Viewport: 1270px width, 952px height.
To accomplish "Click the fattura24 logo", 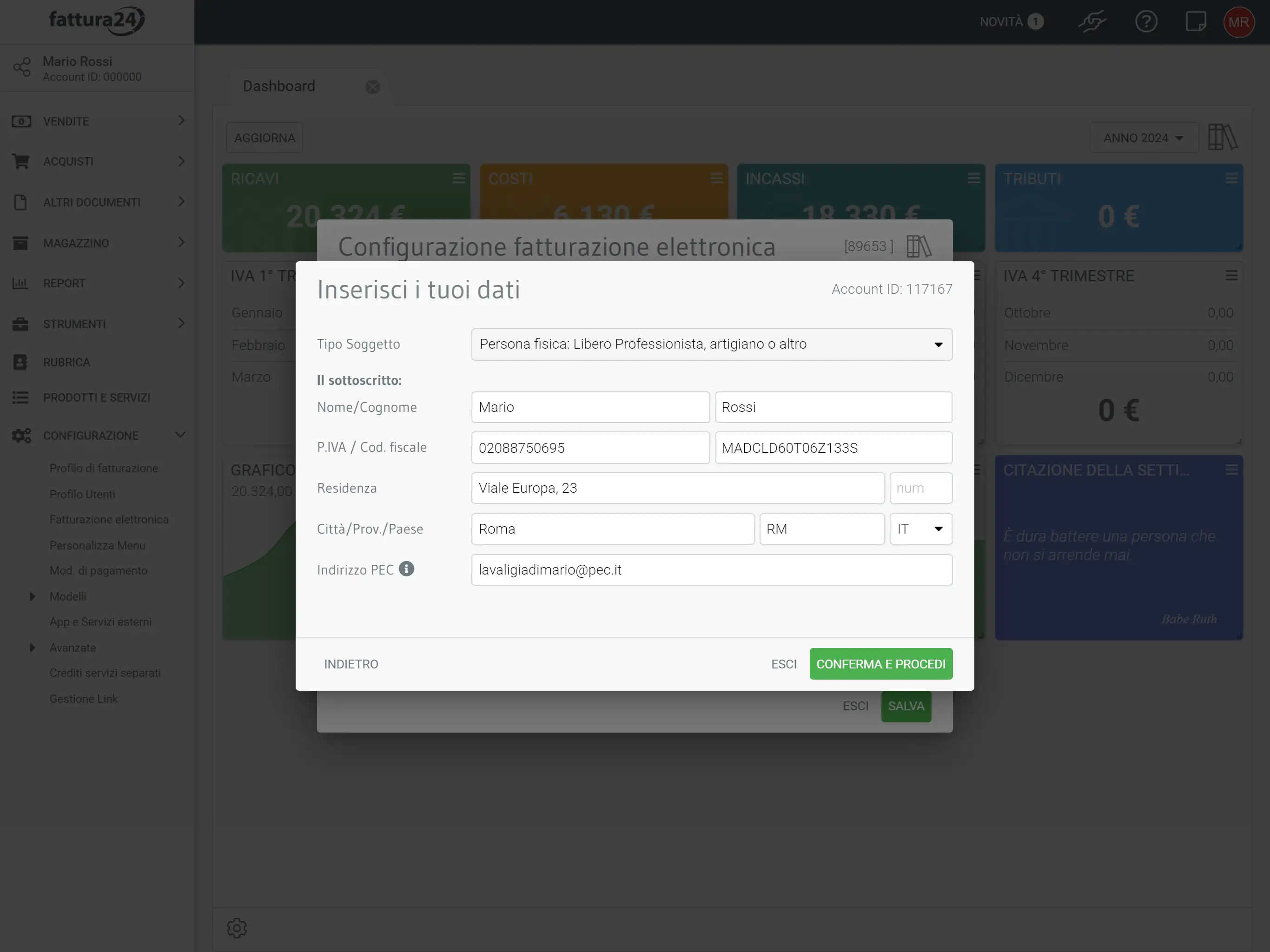I will [x=96, y=20].
